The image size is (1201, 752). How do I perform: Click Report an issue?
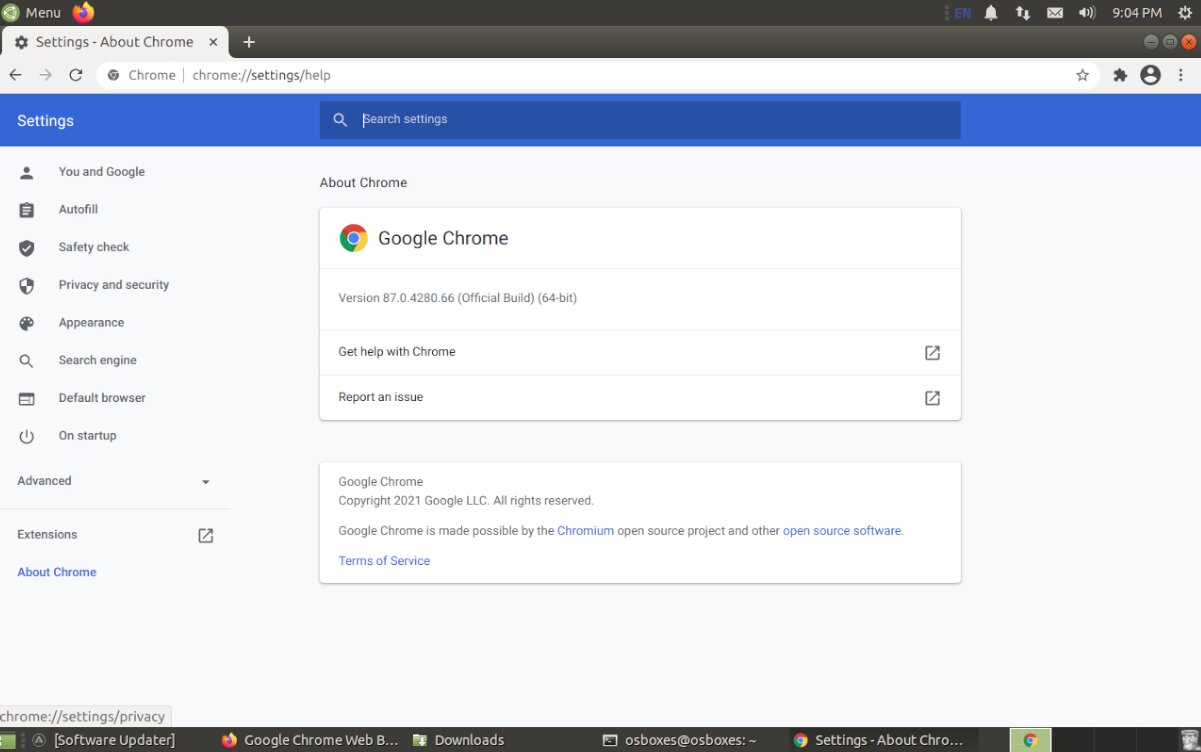(x=380, y=397)
